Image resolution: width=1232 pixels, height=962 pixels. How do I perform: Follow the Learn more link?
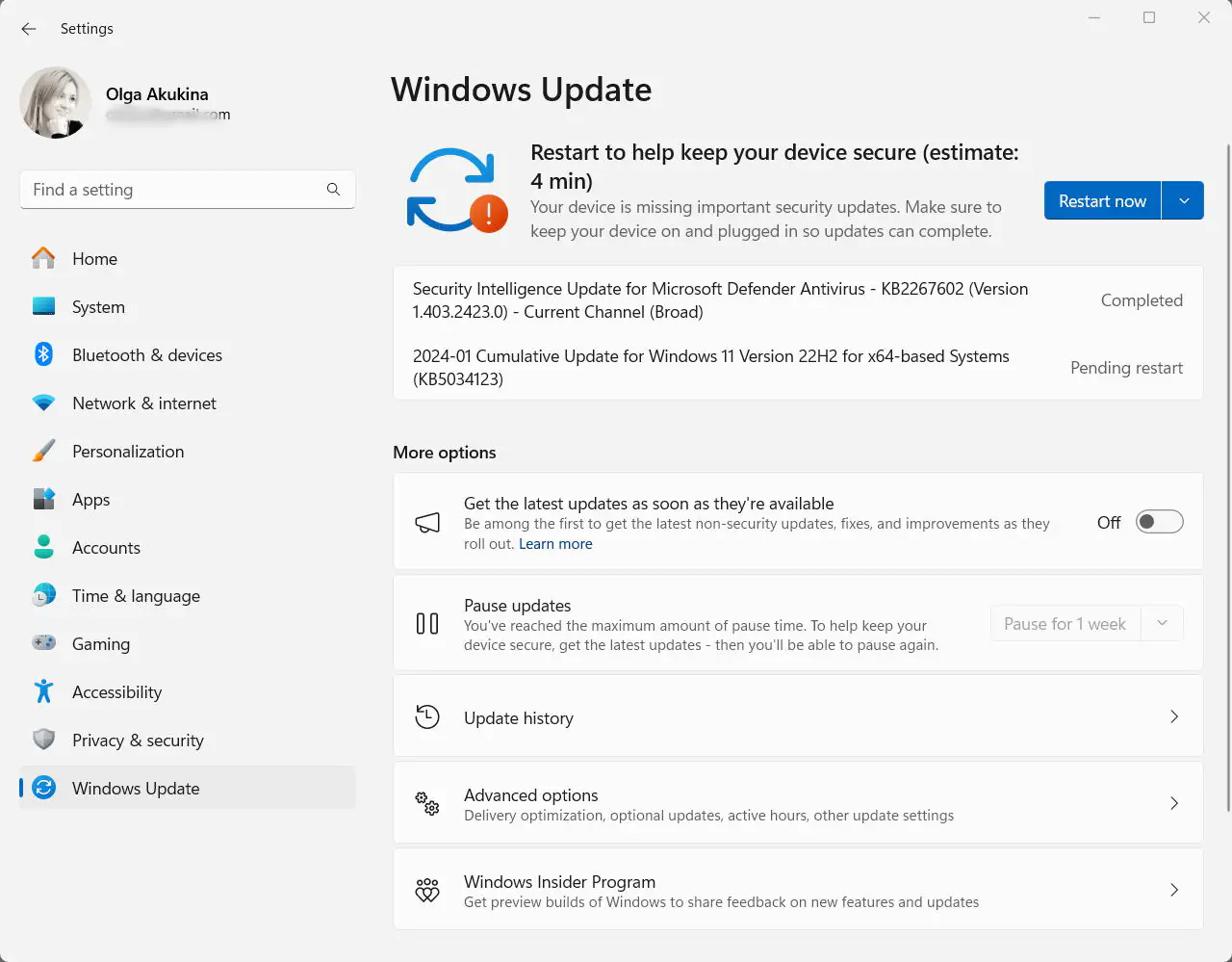pyautogui.click(x=555, y=544)
